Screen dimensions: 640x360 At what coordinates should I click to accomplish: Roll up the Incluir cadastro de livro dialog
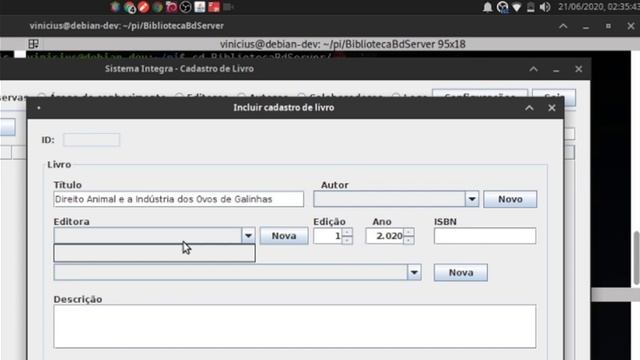click(529, 108)
